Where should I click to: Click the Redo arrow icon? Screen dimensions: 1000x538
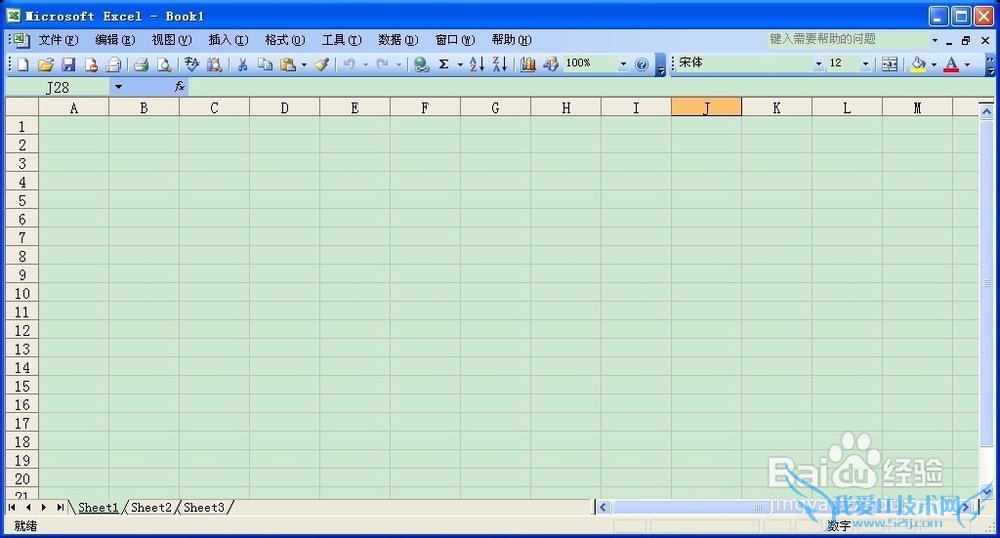point(383,64)
